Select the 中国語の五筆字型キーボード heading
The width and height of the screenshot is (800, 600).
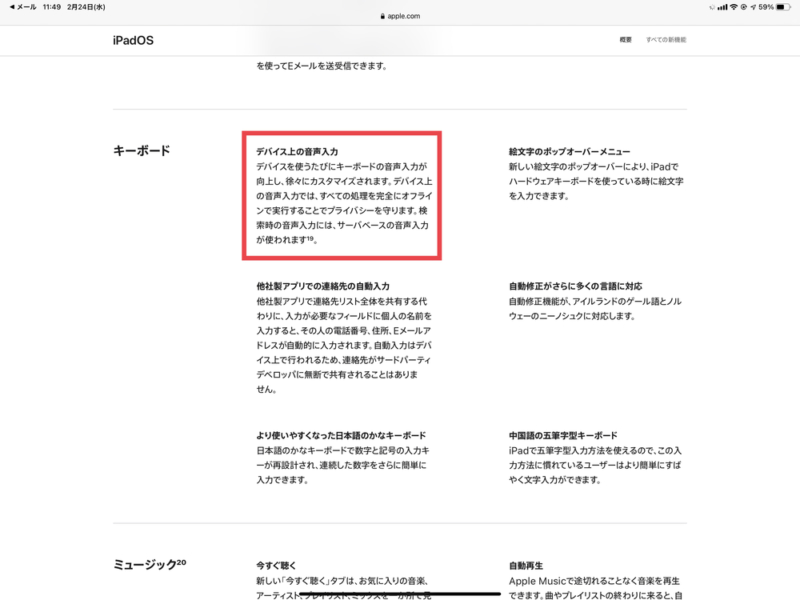[563, 435]
